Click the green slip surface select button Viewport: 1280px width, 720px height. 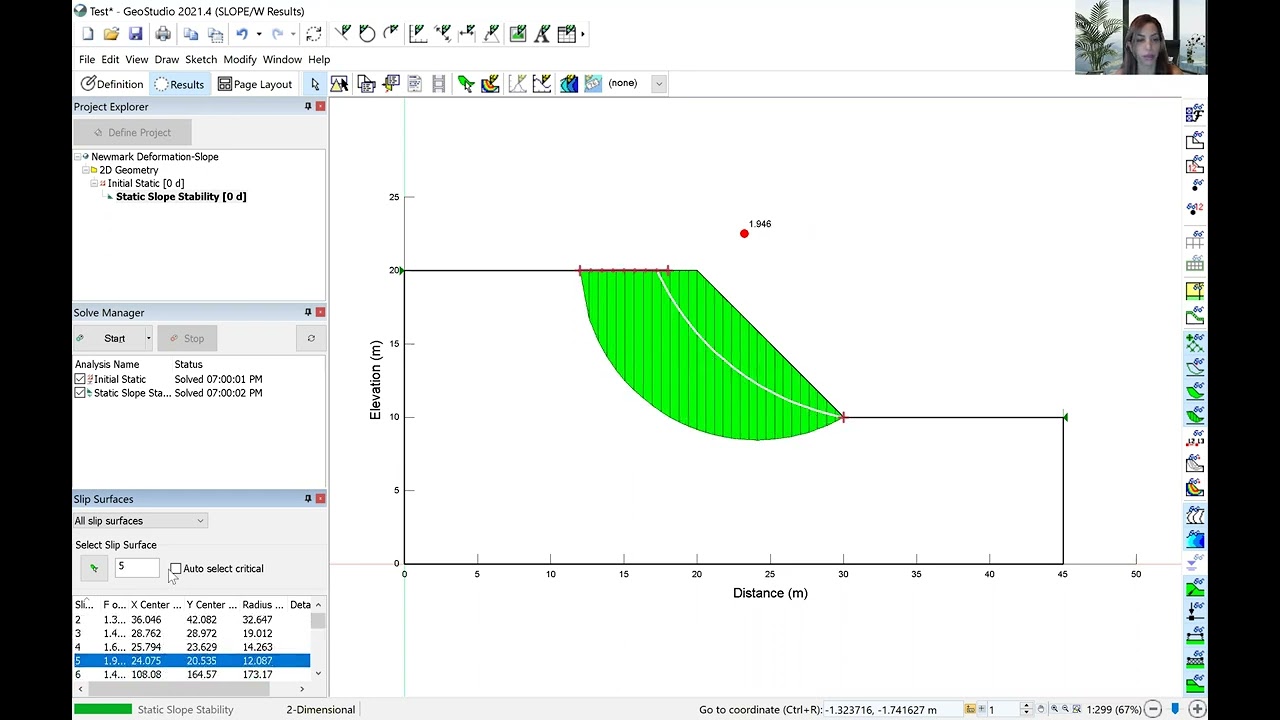94,568
